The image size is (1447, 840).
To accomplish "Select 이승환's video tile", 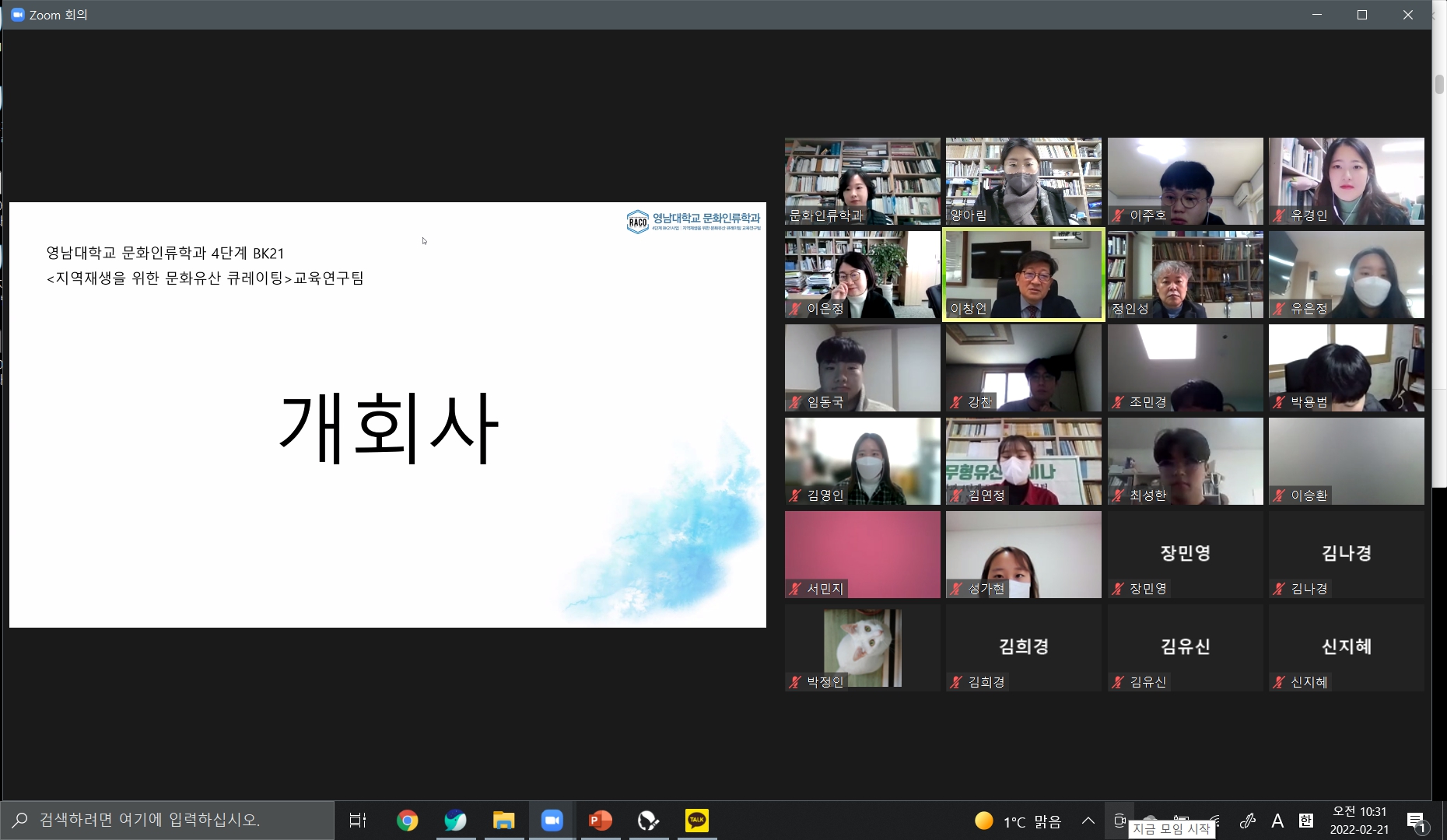I will pyautogui.click(x=1346, y=461).
